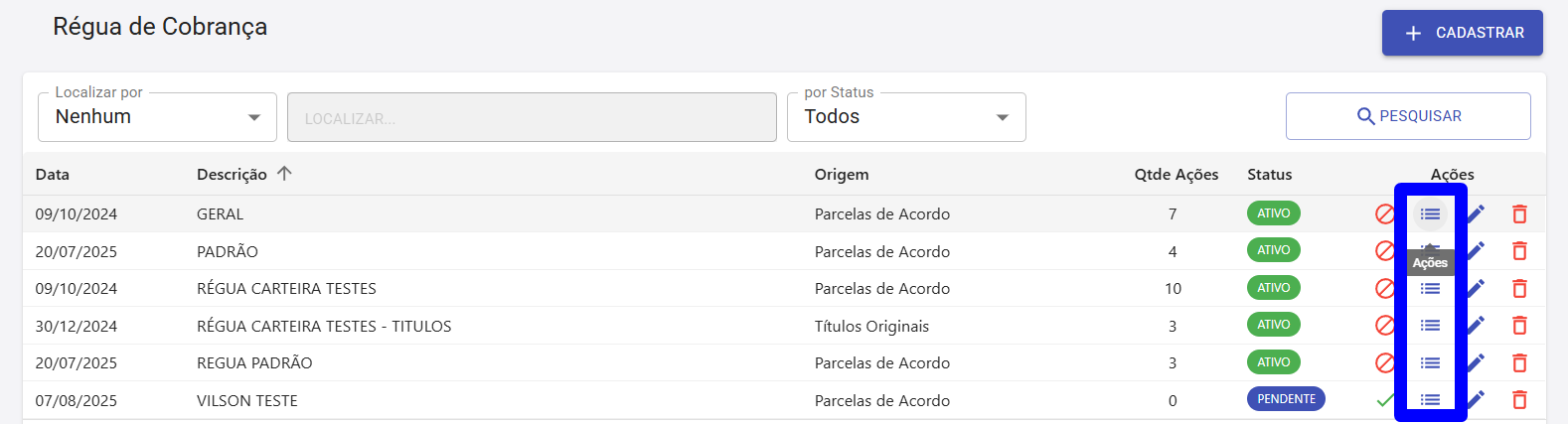Expand the Localizar por dropdown
1568x424 pixels.
tap(157, 117)
